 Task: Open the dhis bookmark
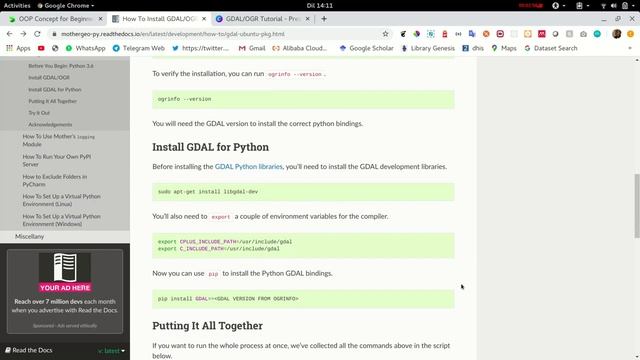point(473,48)
